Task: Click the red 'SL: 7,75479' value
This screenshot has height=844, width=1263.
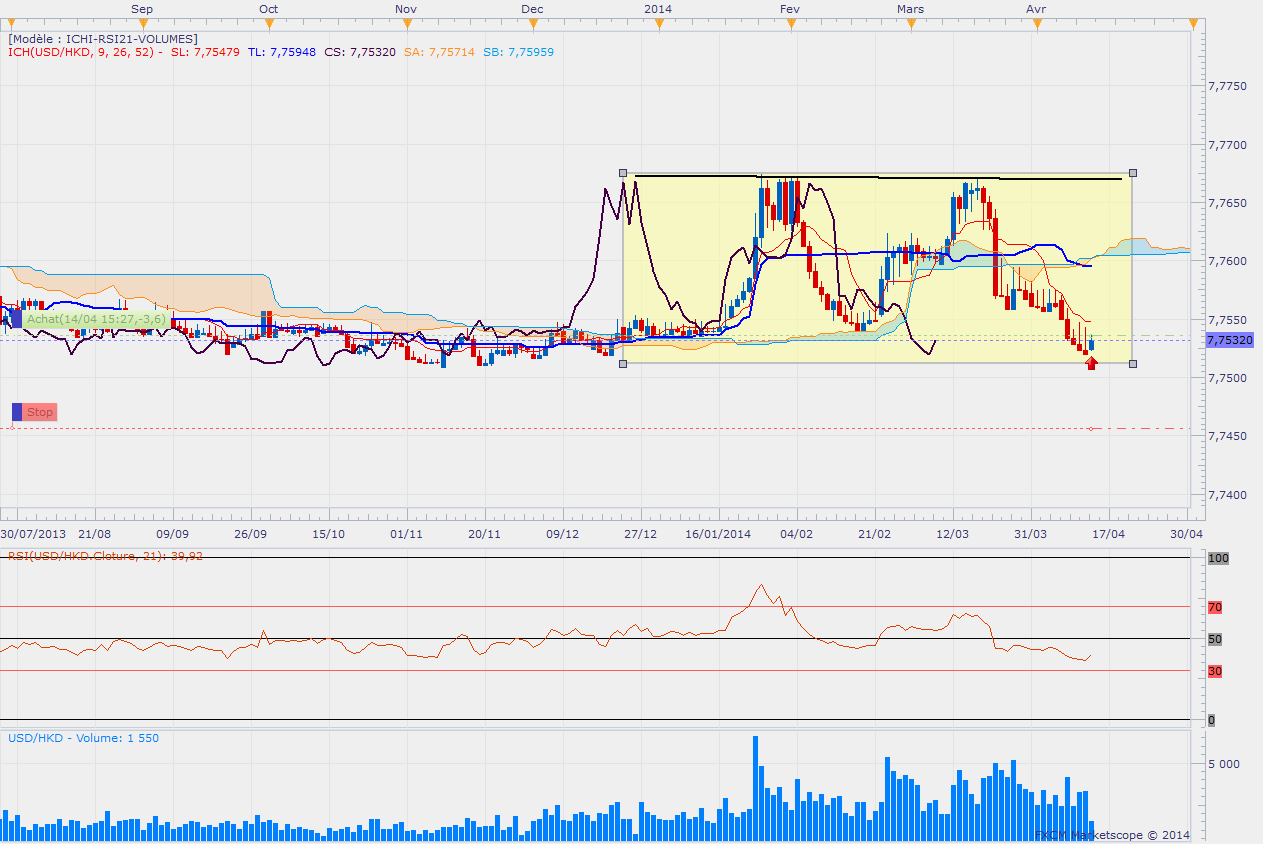Action: 207,52
